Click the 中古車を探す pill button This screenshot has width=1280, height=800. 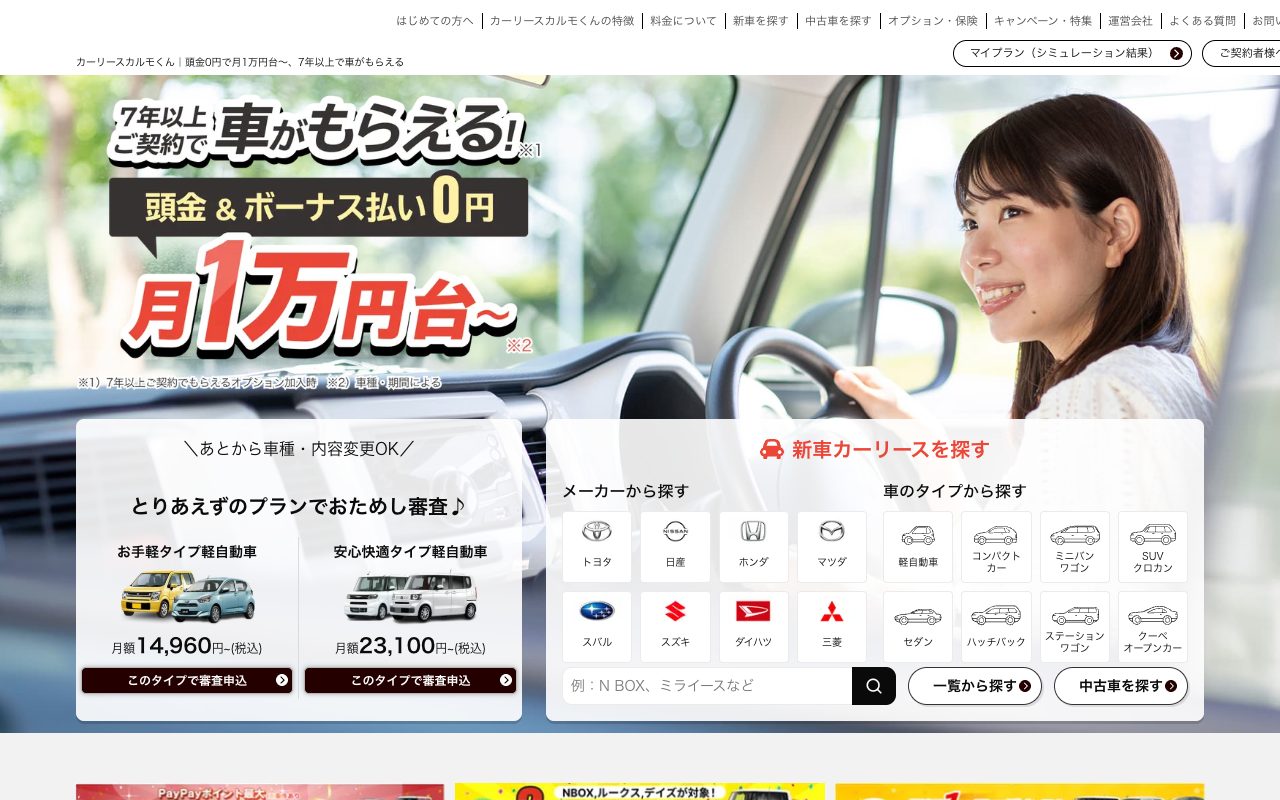1121,686
